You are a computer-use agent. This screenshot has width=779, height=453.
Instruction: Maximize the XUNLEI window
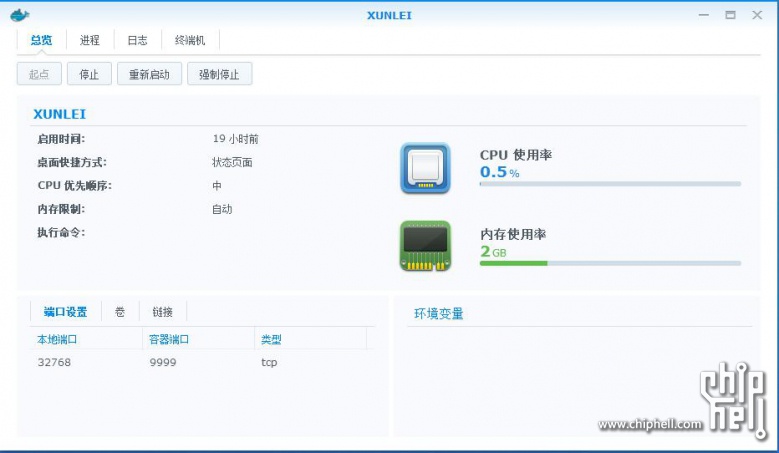tap(730, 15)
